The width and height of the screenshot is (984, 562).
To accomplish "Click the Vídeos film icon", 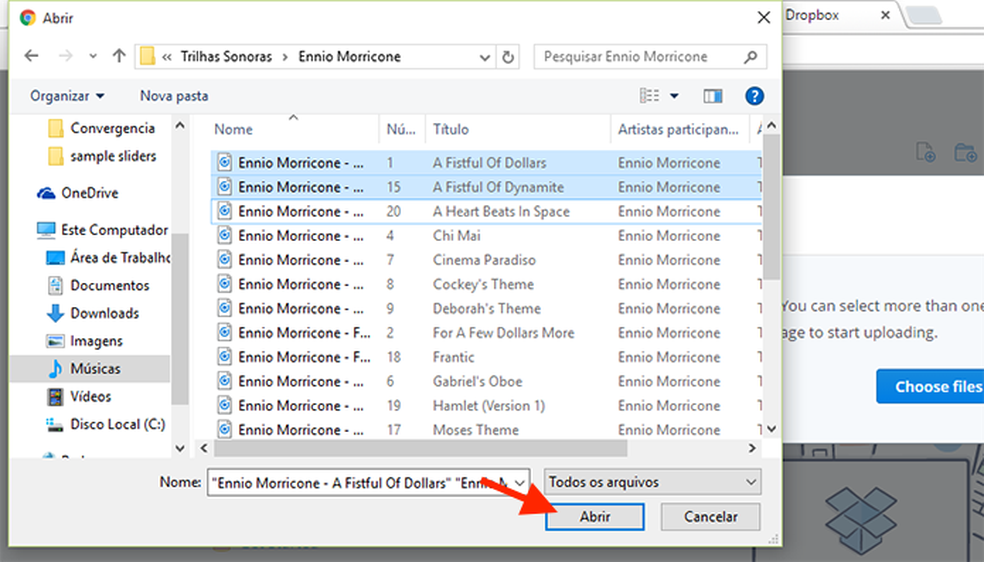I will [x=55, y=396].
